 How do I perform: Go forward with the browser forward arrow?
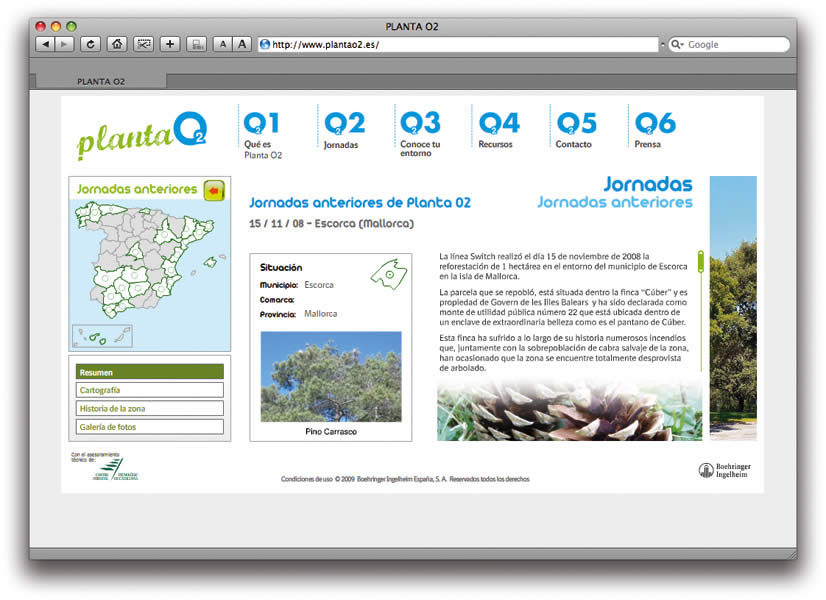point(64,44)
